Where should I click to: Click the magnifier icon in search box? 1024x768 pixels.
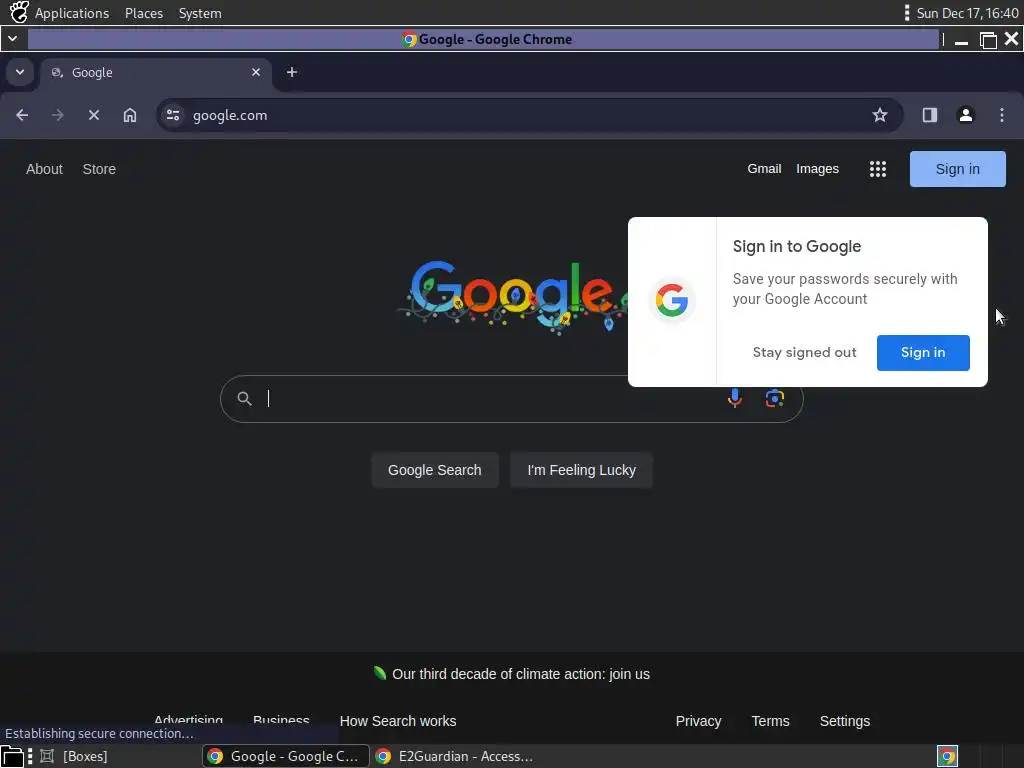(244, 398)
